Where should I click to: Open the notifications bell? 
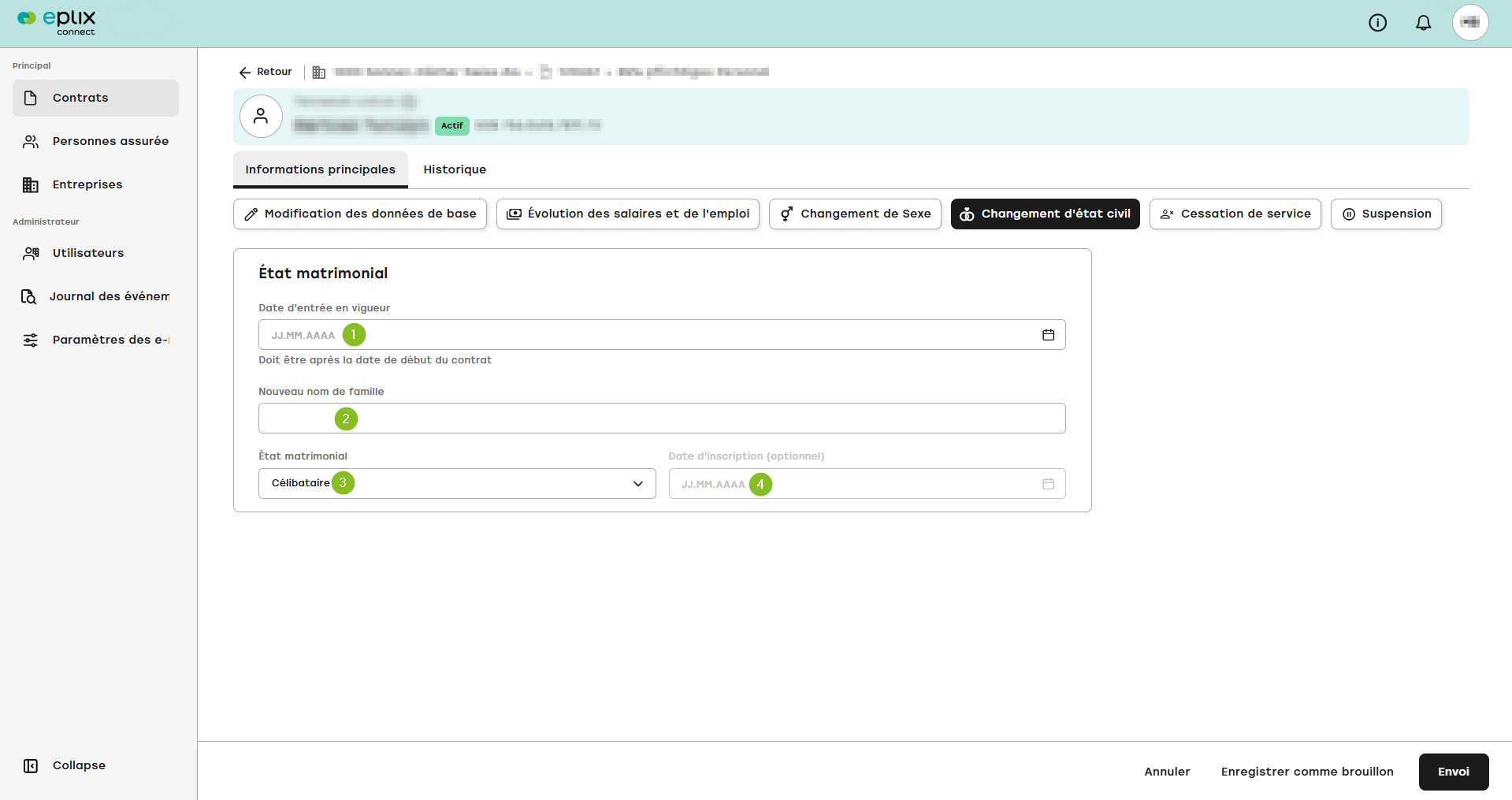pyautogui.click(x=1423, y=23)
